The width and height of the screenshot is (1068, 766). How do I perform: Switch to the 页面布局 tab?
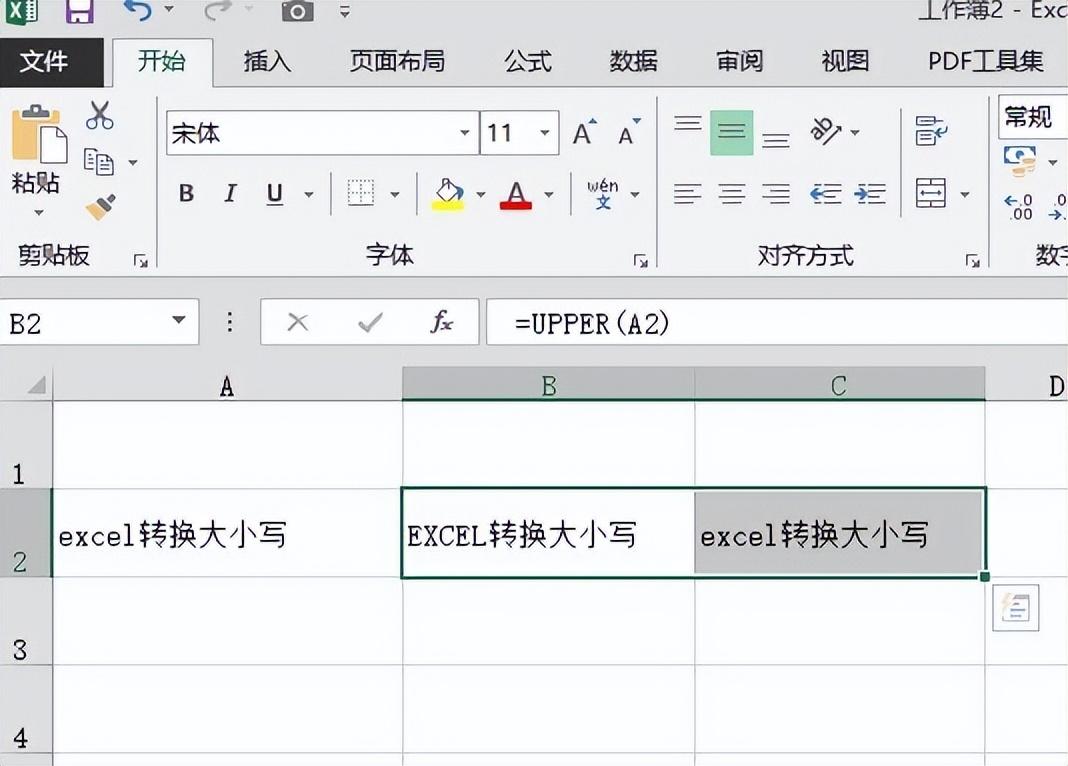point(397,62)
